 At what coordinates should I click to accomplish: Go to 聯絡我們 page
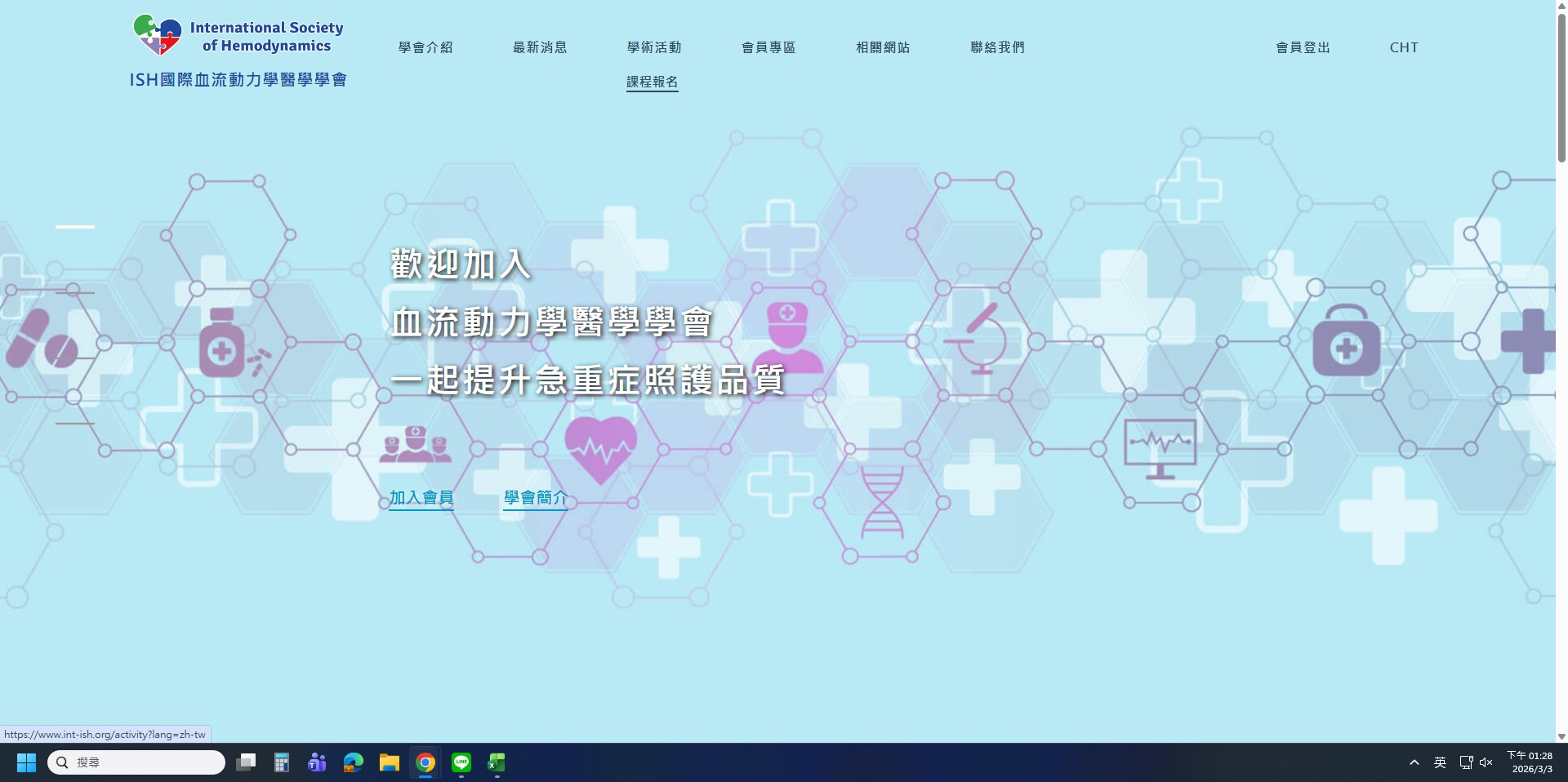[997, 47]
